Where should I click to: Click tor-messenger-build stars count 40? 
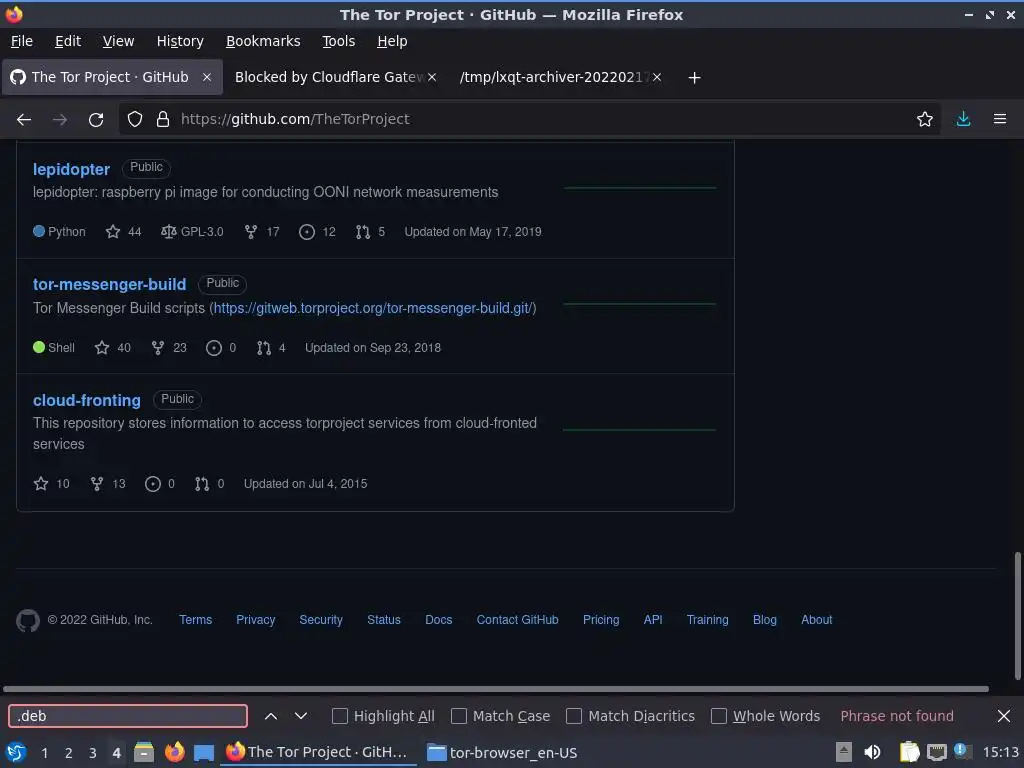click(112, 347)
